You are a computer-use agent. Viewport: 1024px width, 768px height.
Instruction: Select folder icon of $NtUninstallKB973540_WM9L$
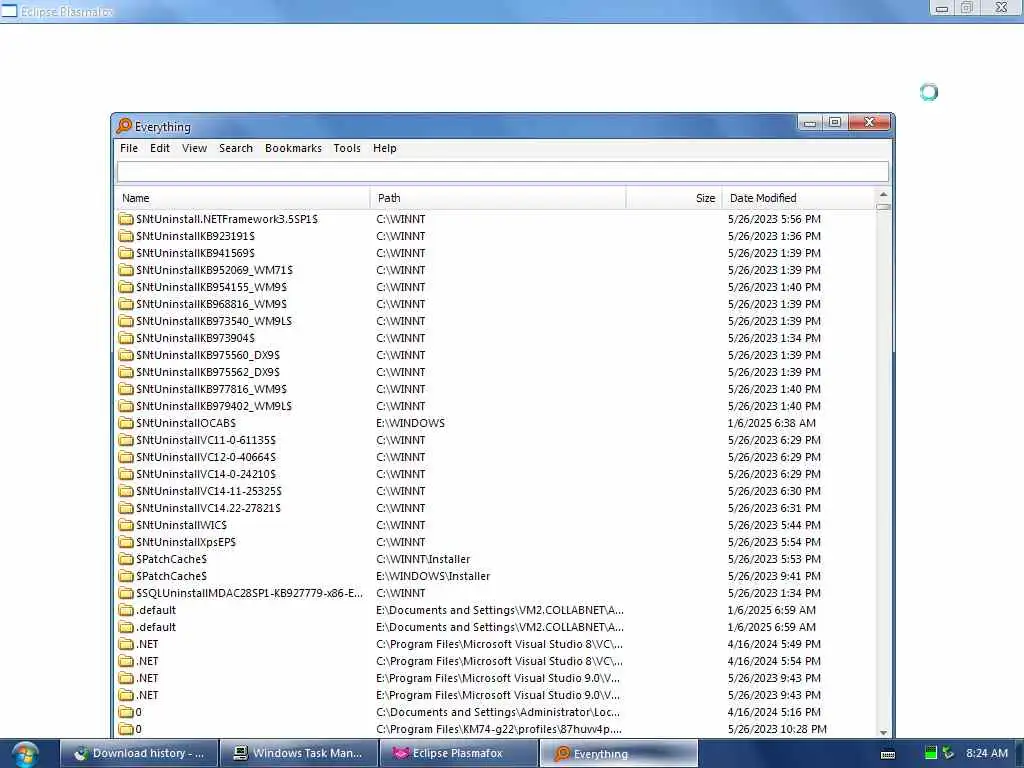[126, 321]
